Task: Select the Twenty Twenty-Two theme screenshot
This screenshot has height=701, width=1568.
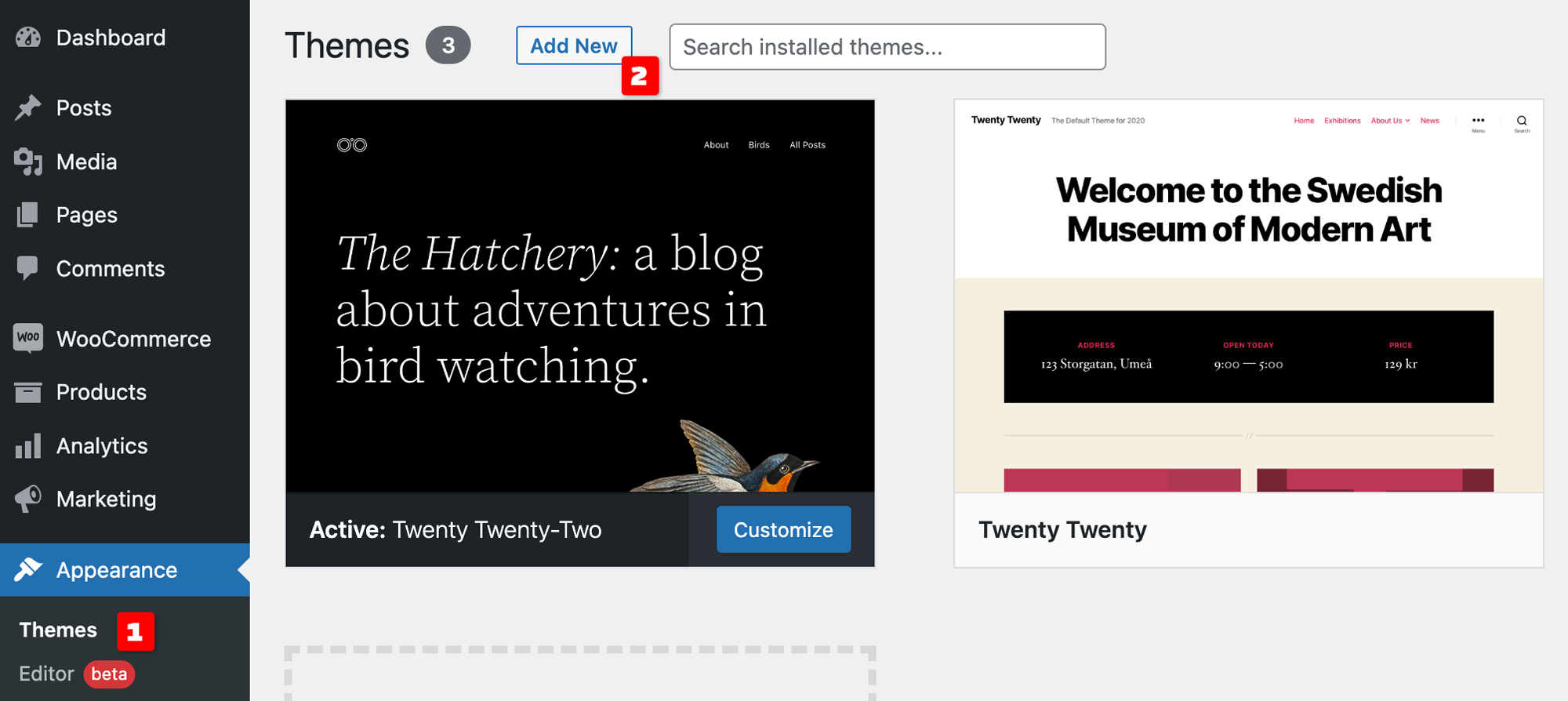Action: 579,296
